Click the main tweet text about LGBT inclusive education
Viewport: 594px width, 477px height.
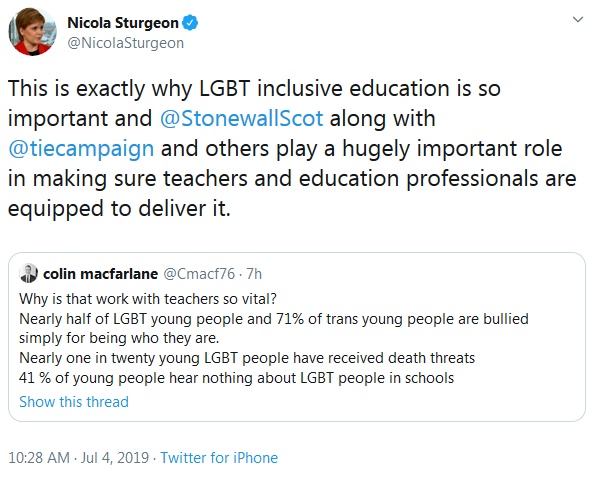pyautogui.click(x=292, y=148)
